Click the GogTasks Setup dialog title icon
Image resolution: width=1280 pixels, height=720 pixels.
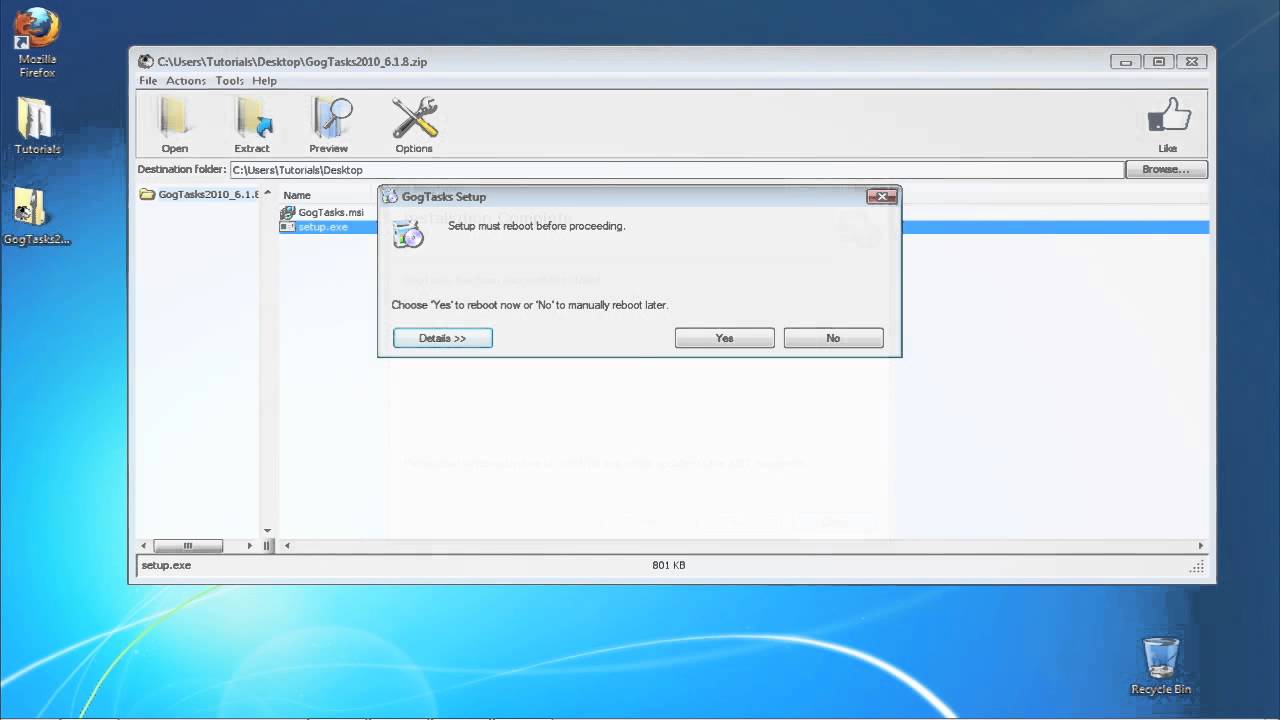390,197
